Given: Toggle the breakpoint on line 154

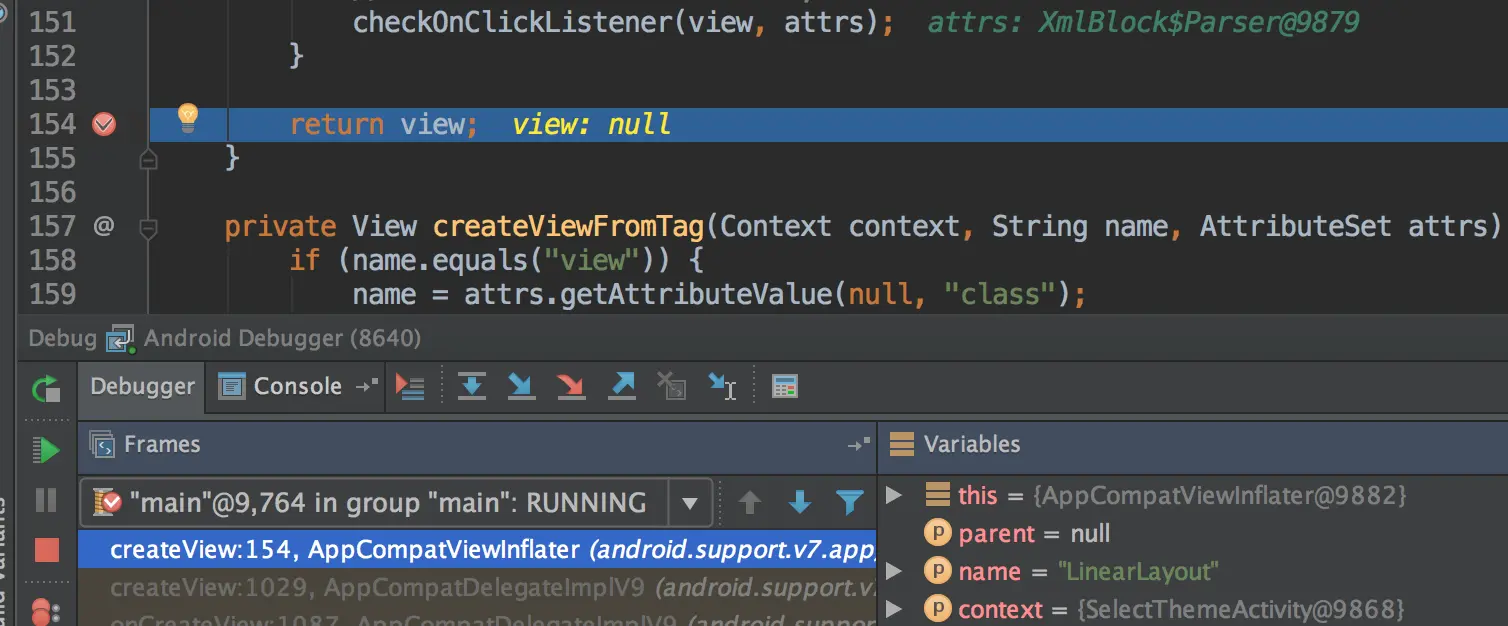Looking at the screenshot, I should [104, 124].
